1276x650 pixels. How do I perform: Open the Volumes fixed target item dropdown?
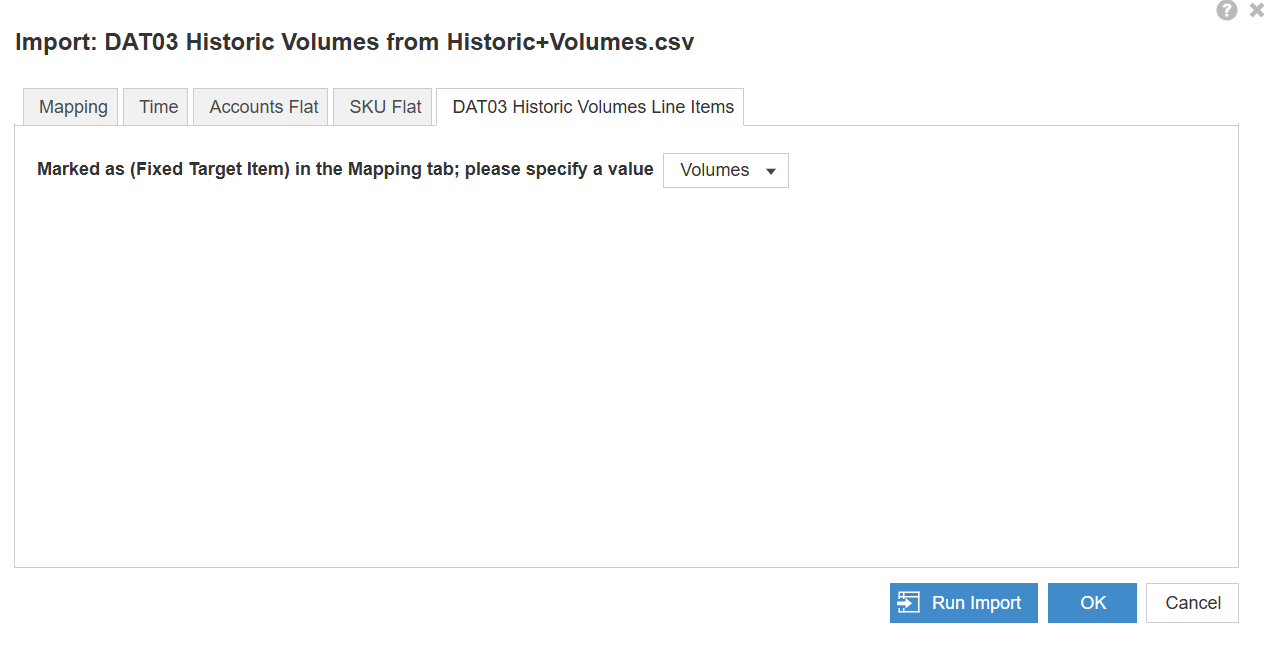coord(726,170)
